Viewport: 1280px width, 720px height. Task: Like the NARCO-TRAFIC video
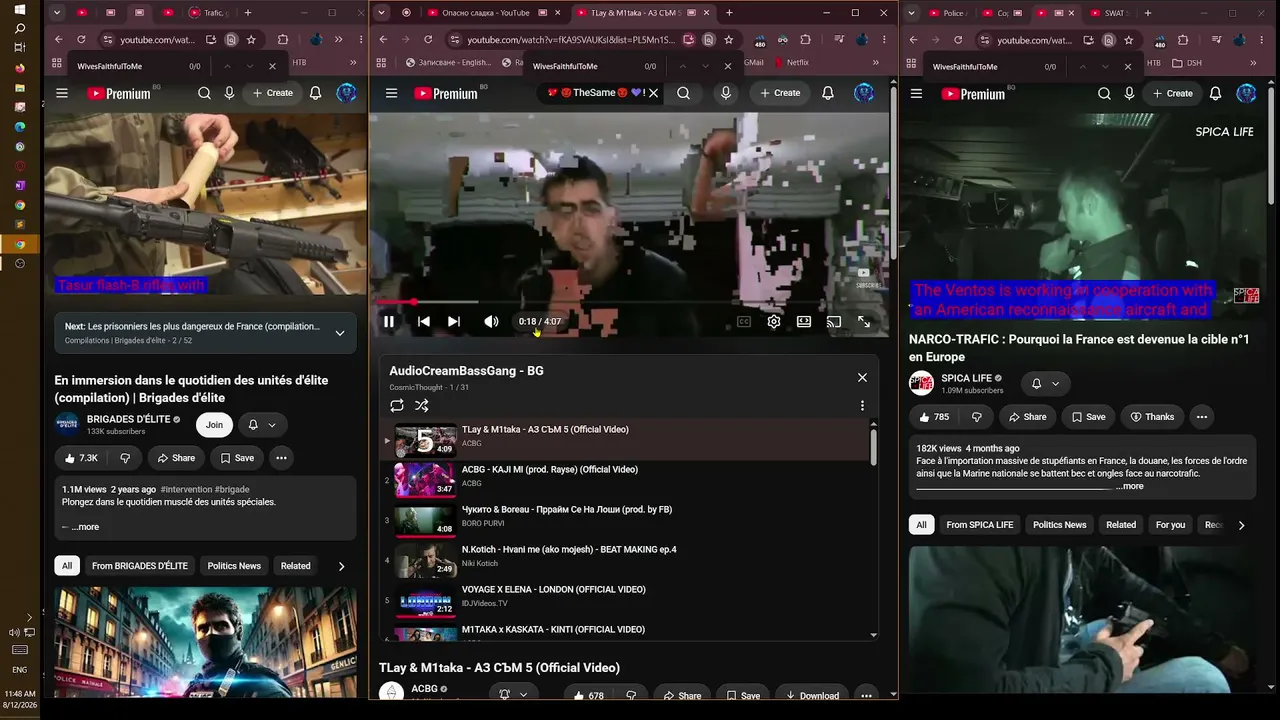932,417
